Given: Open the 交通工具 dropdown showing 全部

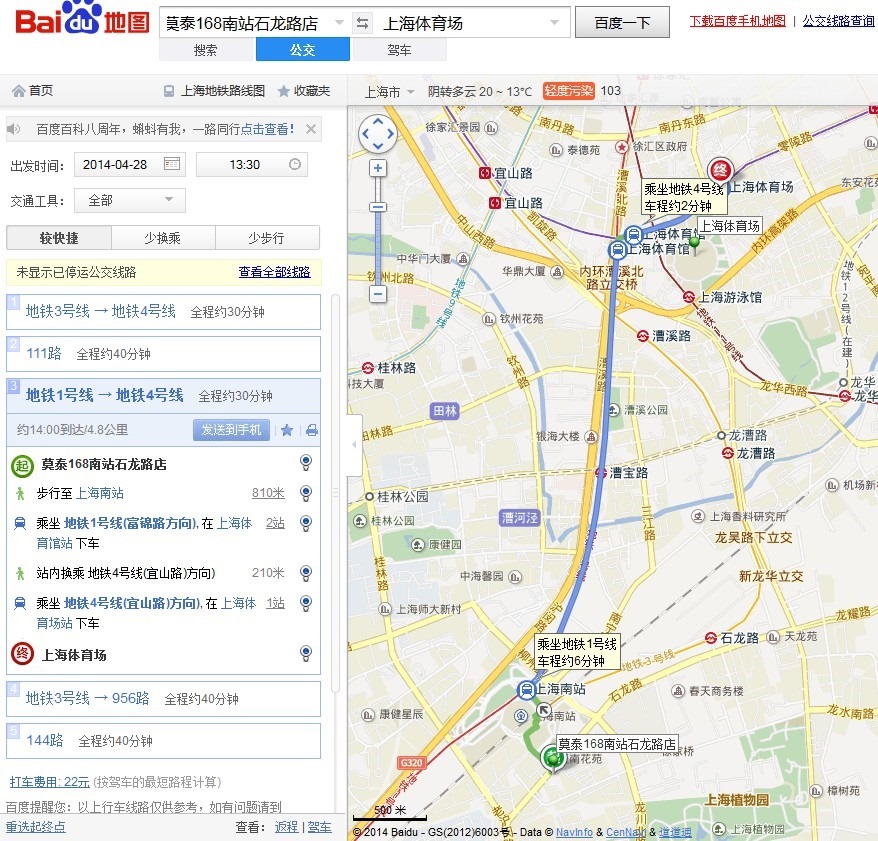Looking at the screenshot, I should click(130, 200).
